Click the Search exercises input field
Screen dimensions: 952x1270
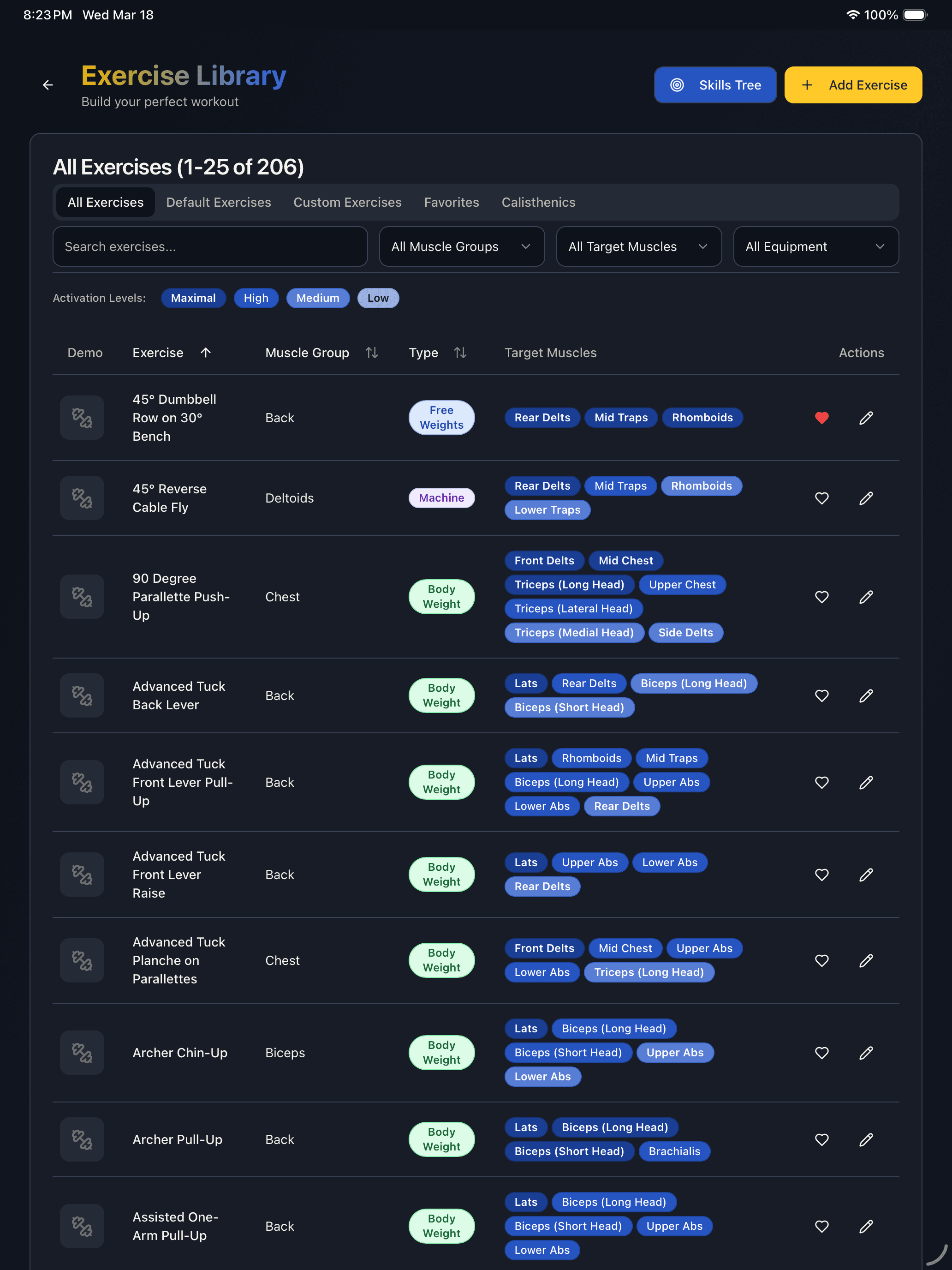[x=210, y=246]
